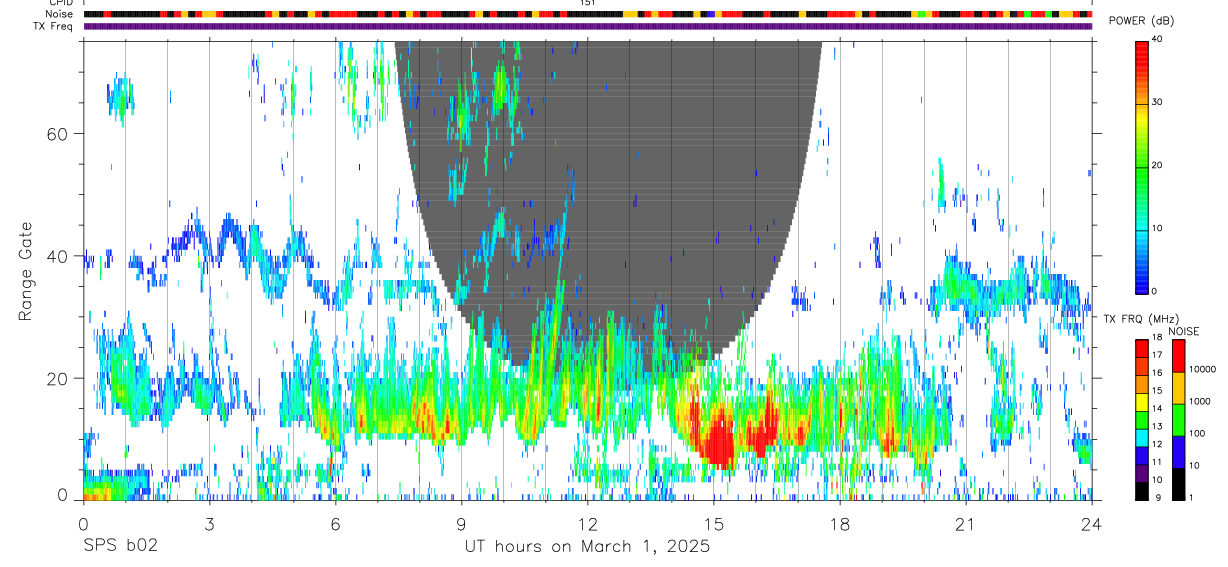The width and height of the screenshot is (1228, 567).
Task: Select the 'POWER (dB)' legend title
Action: pyautogui.click(x=1142, y=22)
